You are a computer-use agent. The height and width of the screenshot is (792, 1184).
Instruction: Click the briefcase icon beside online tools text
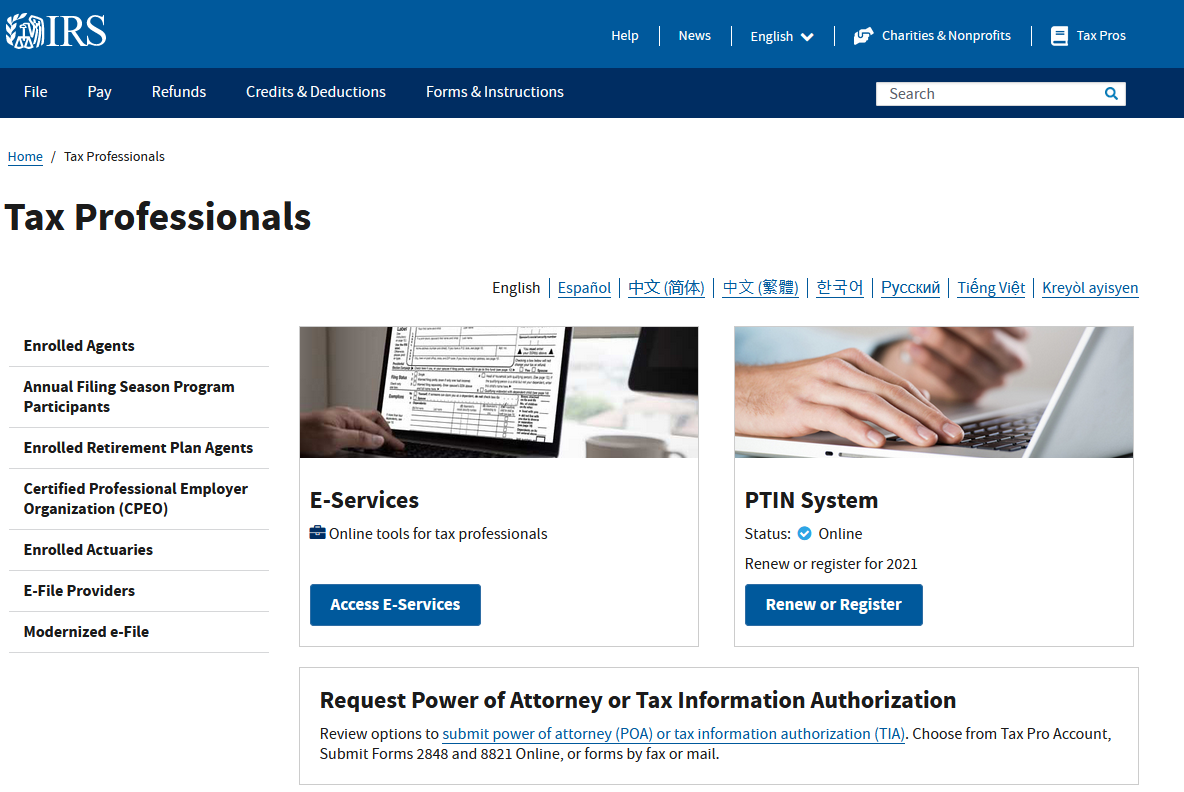point(319,533)
